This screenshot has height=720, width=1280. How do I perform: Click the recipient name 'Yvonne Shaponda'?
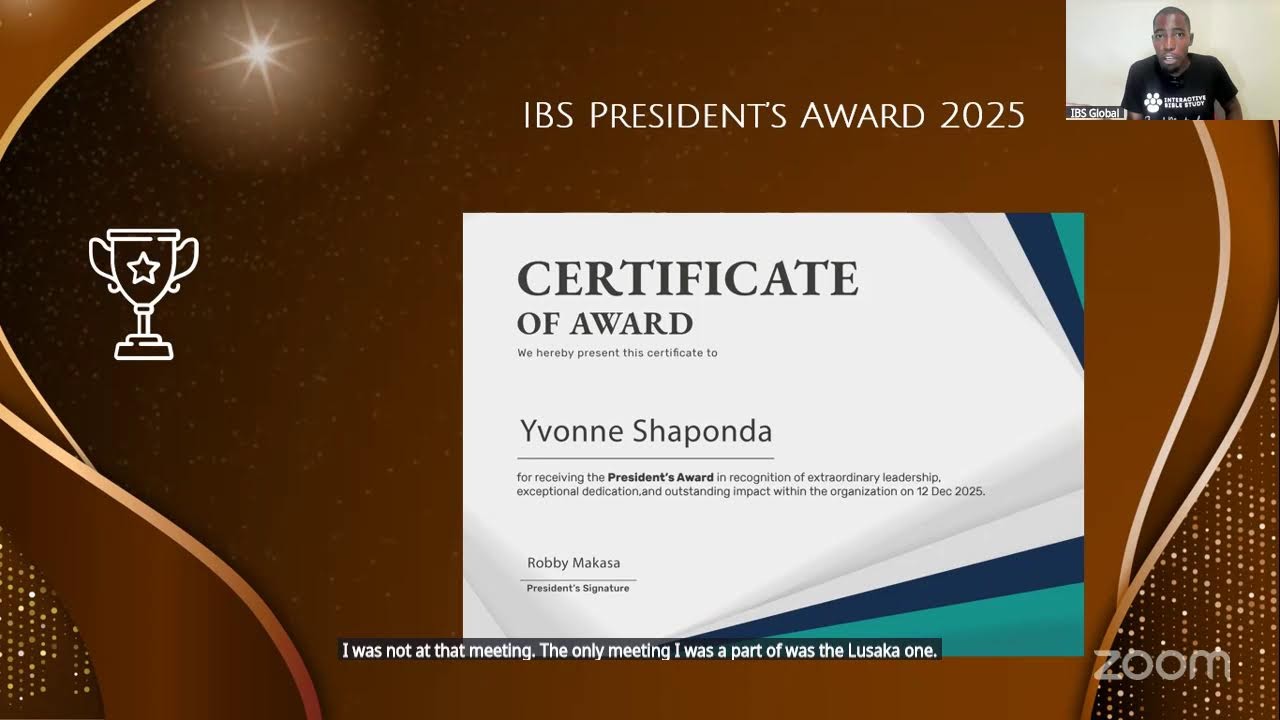(646, 432)
